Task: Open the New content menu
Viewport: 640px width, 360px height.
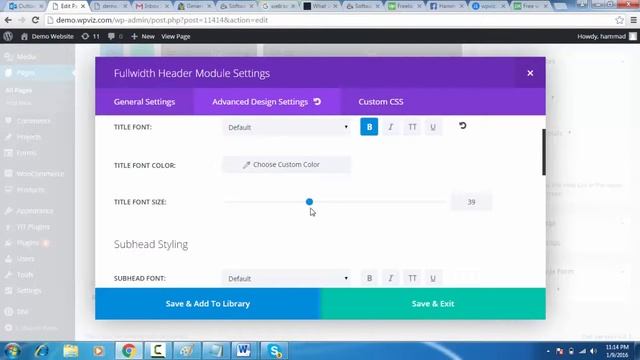Action: tap(143, 36)
